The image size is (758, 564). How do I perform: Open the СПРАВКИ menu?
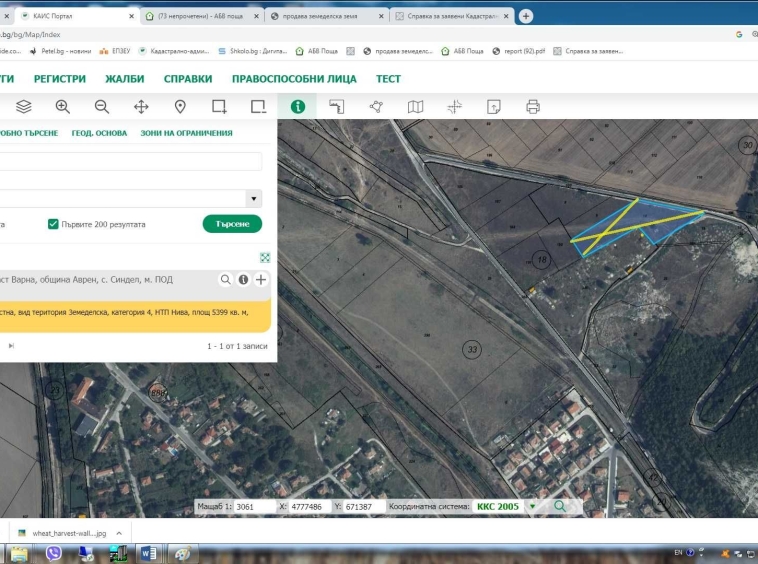click(x=188, y=79)
